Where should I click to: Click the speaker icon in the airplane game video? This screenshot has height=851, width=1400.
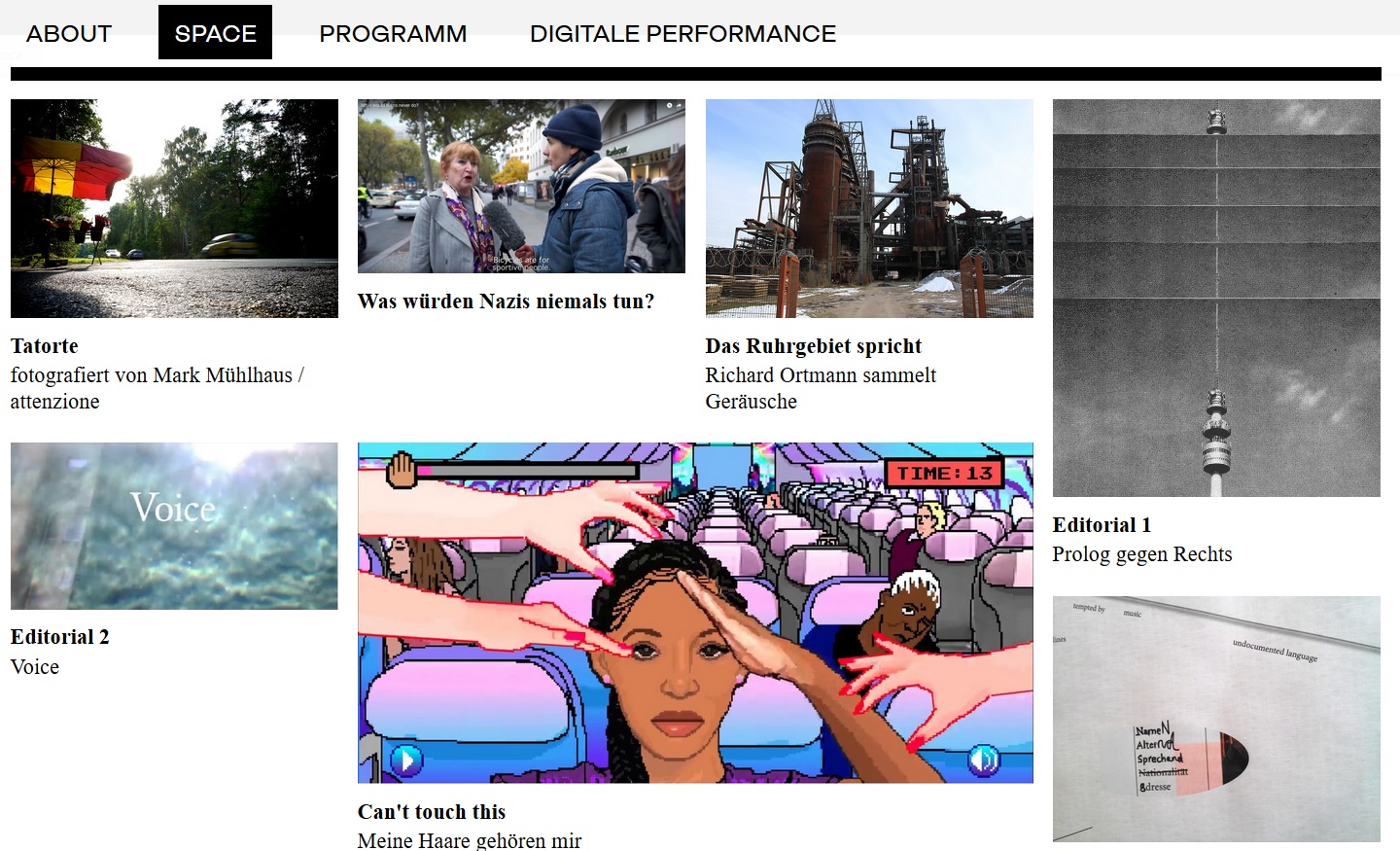pyautogui.click(x=985, y=760)
